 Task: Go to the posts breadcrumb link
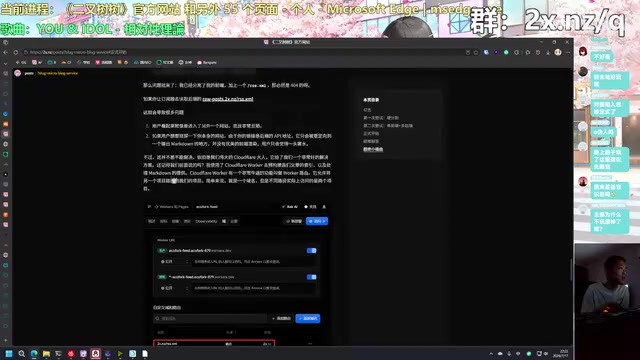click(x=29, y=73)
